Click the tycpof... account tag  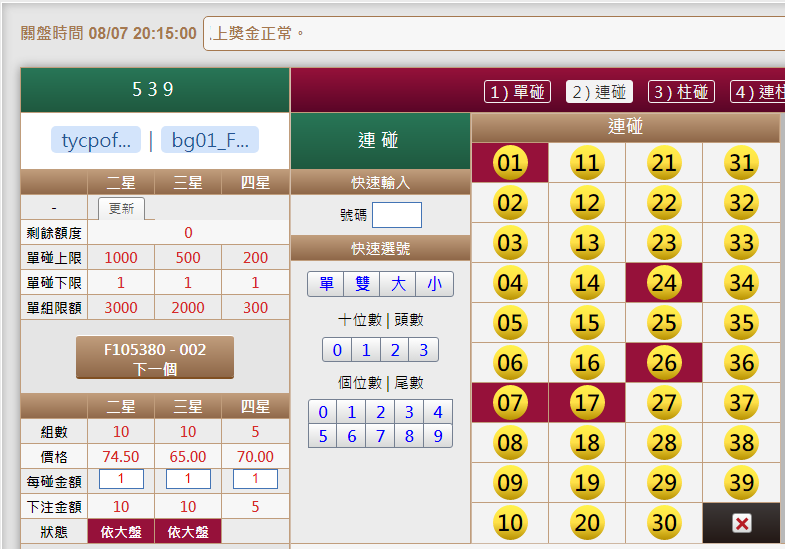(96, 140)
